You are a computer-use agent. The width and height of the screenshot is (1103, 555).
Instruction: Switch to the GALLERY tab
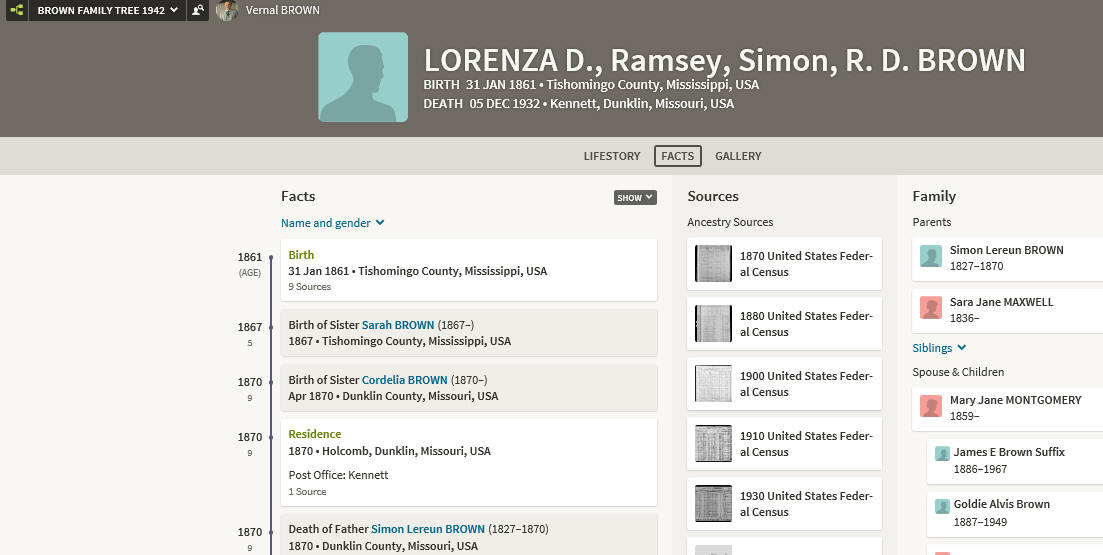(738, 156)
